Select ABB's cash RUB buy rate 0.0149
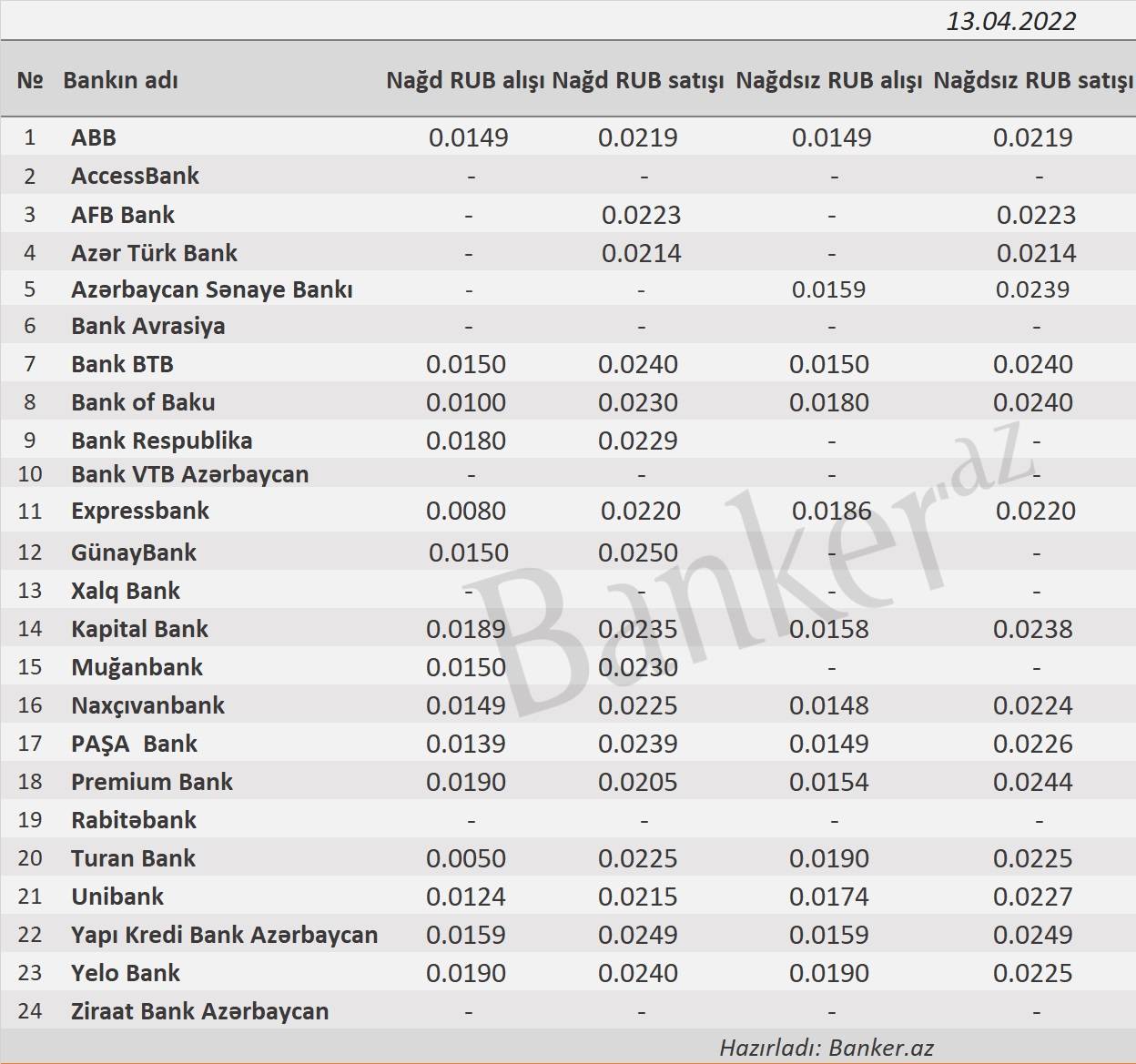This screenshot has width=1136, height=1064. point(469,137)
